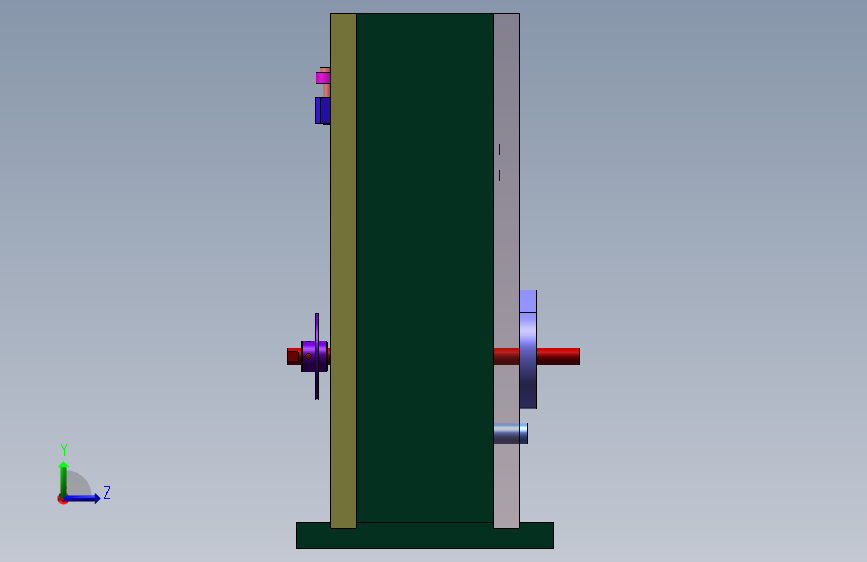This screenshot has width=867, height=562.
Task: Pick the light purple block atop the wheel
Action: coord(528,301)
